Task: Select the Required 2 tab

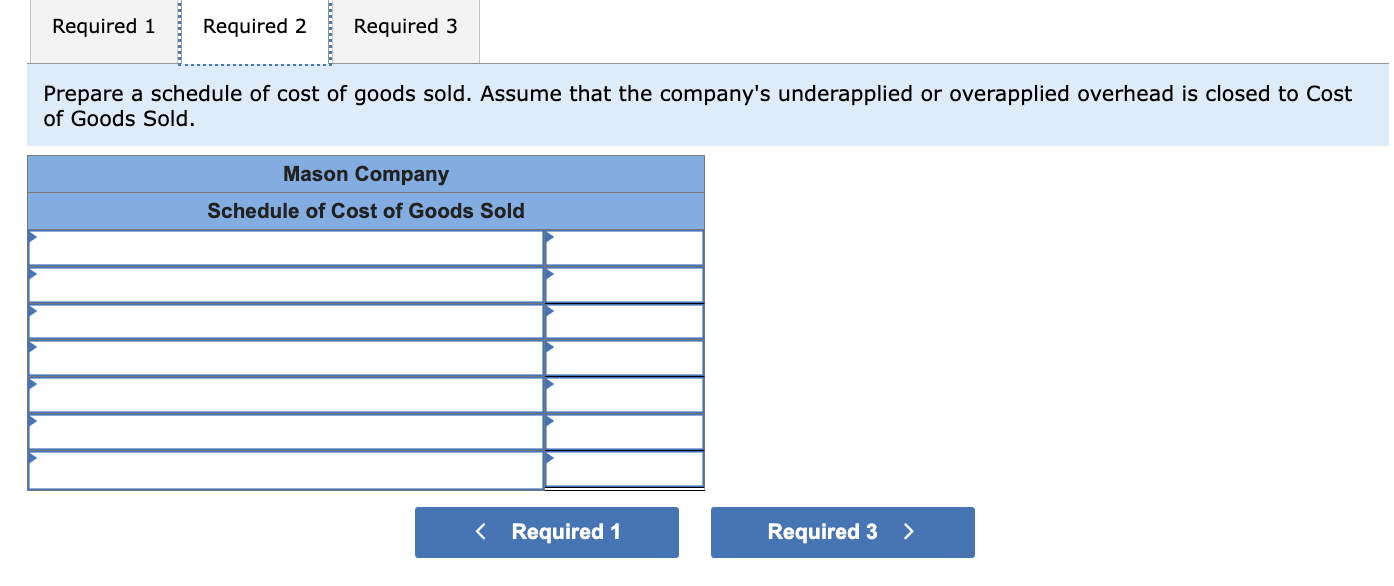Action: [x=253, y=27]
